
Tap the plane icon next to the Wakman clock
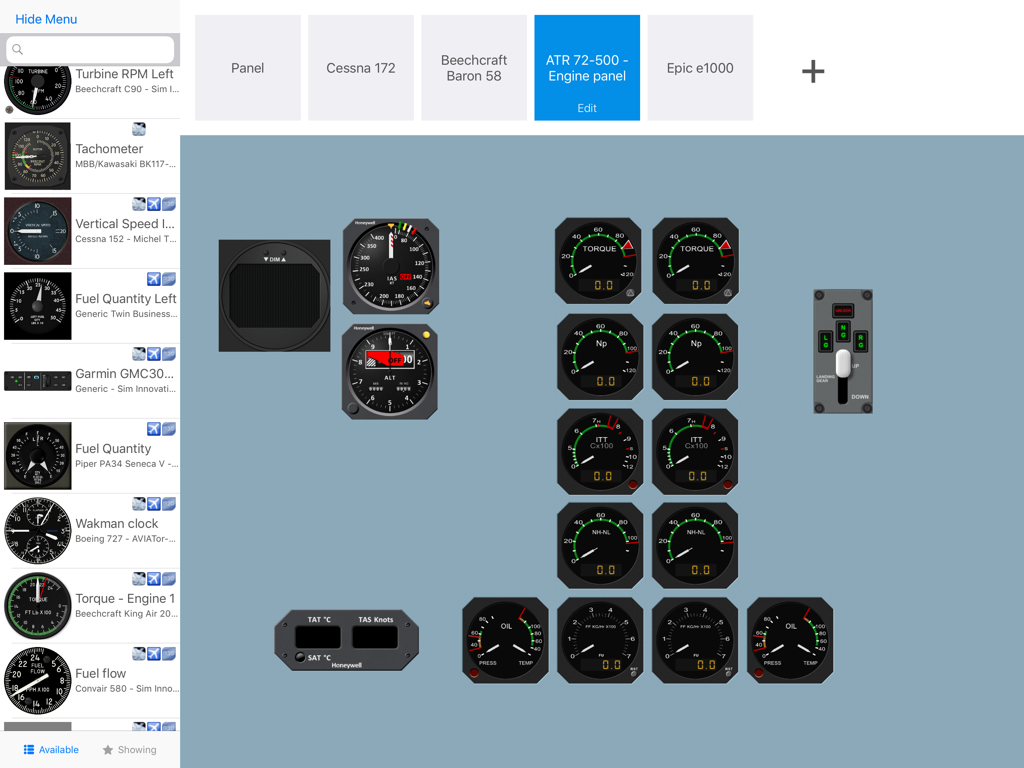(155, 504)
